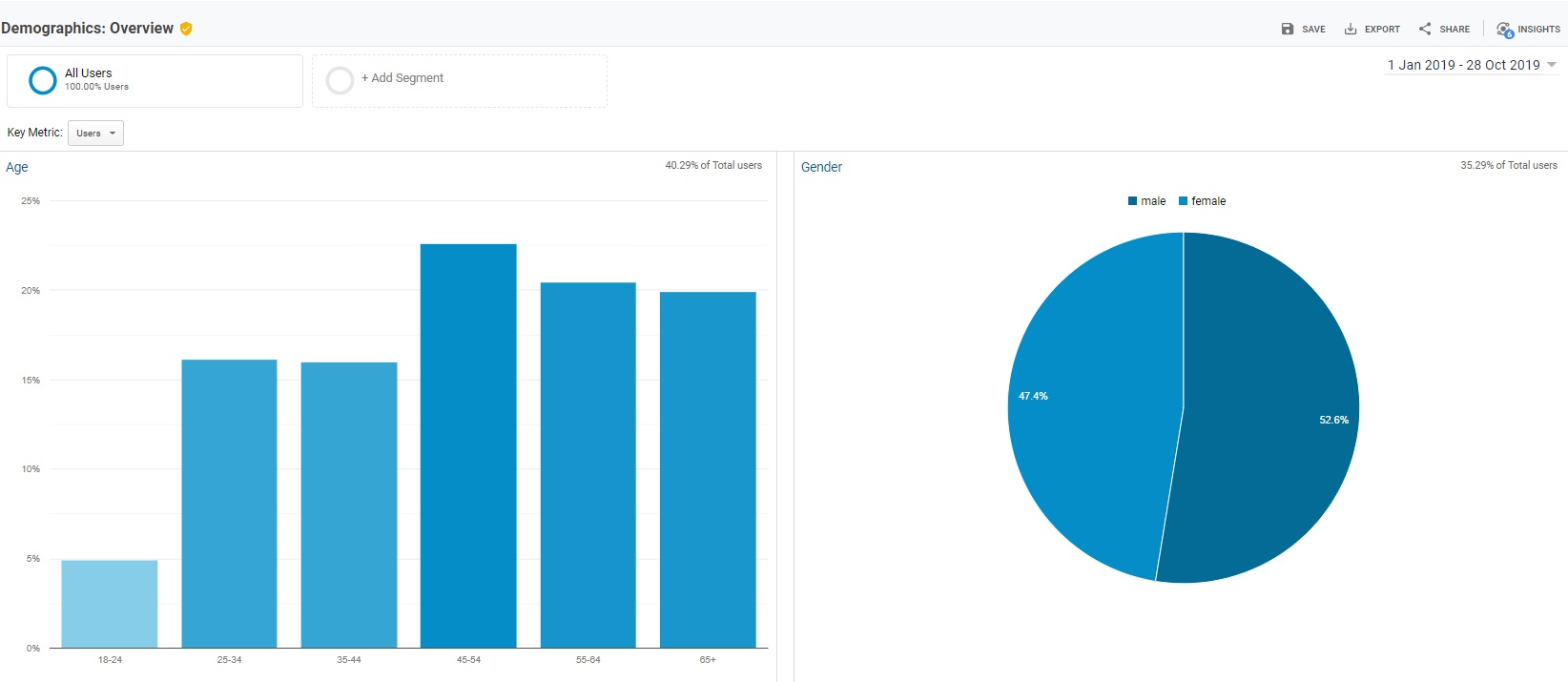Click the Export download icon
This screenshot has width=1568, height=682.
[1351, 29]
